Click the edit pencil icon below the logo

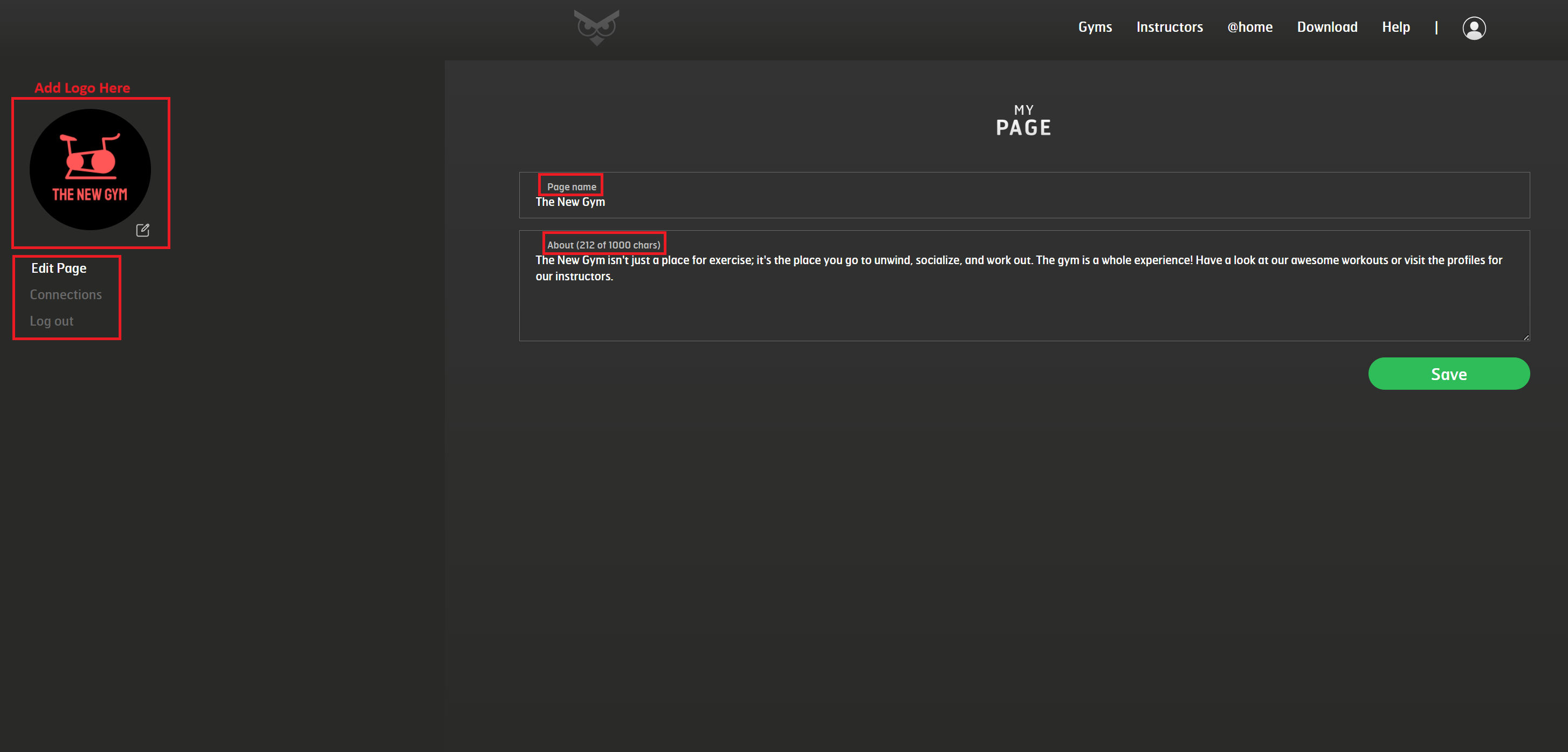[x=143, y=230]
